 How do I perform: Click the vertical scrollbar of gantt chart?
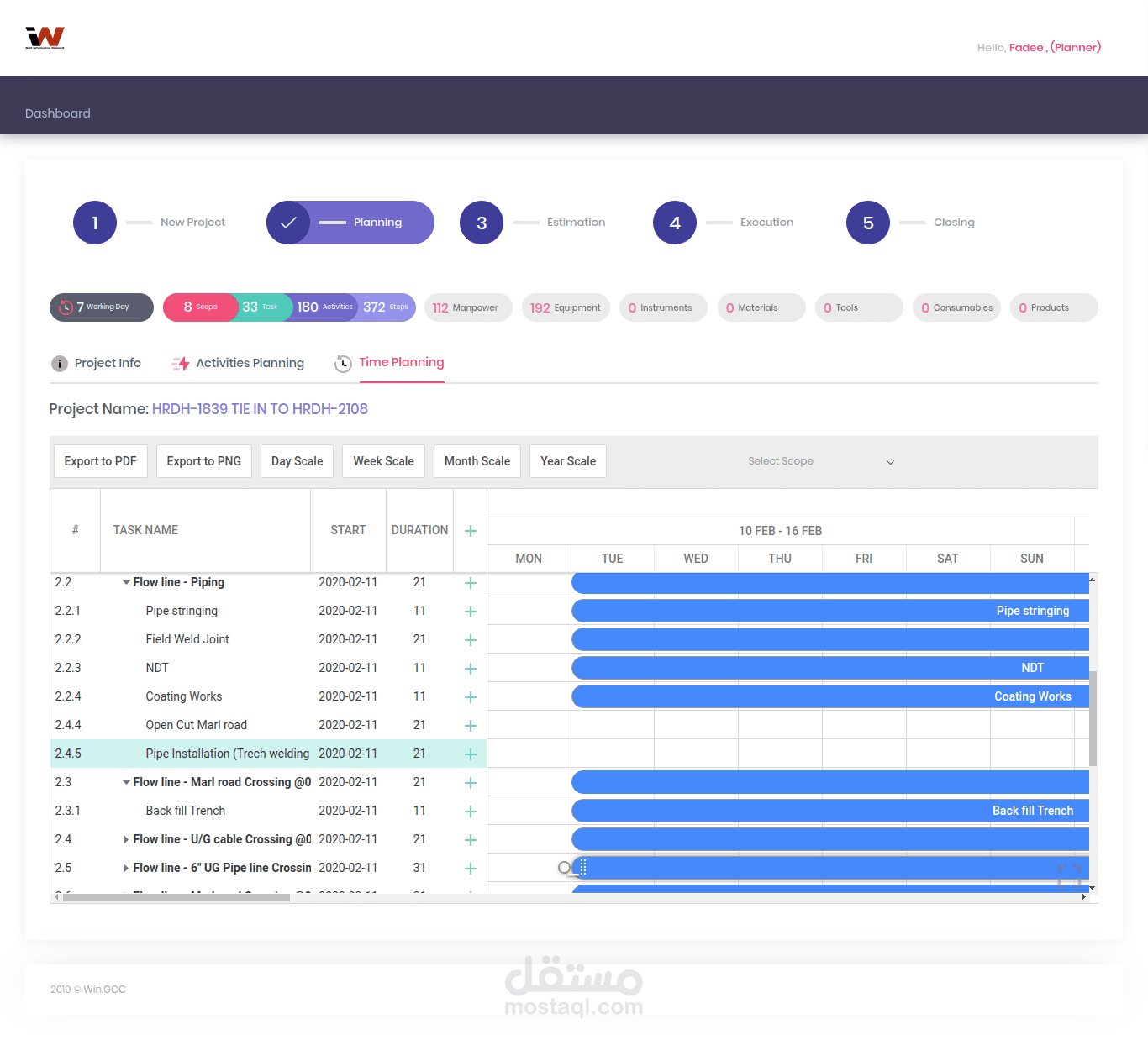1093,718
